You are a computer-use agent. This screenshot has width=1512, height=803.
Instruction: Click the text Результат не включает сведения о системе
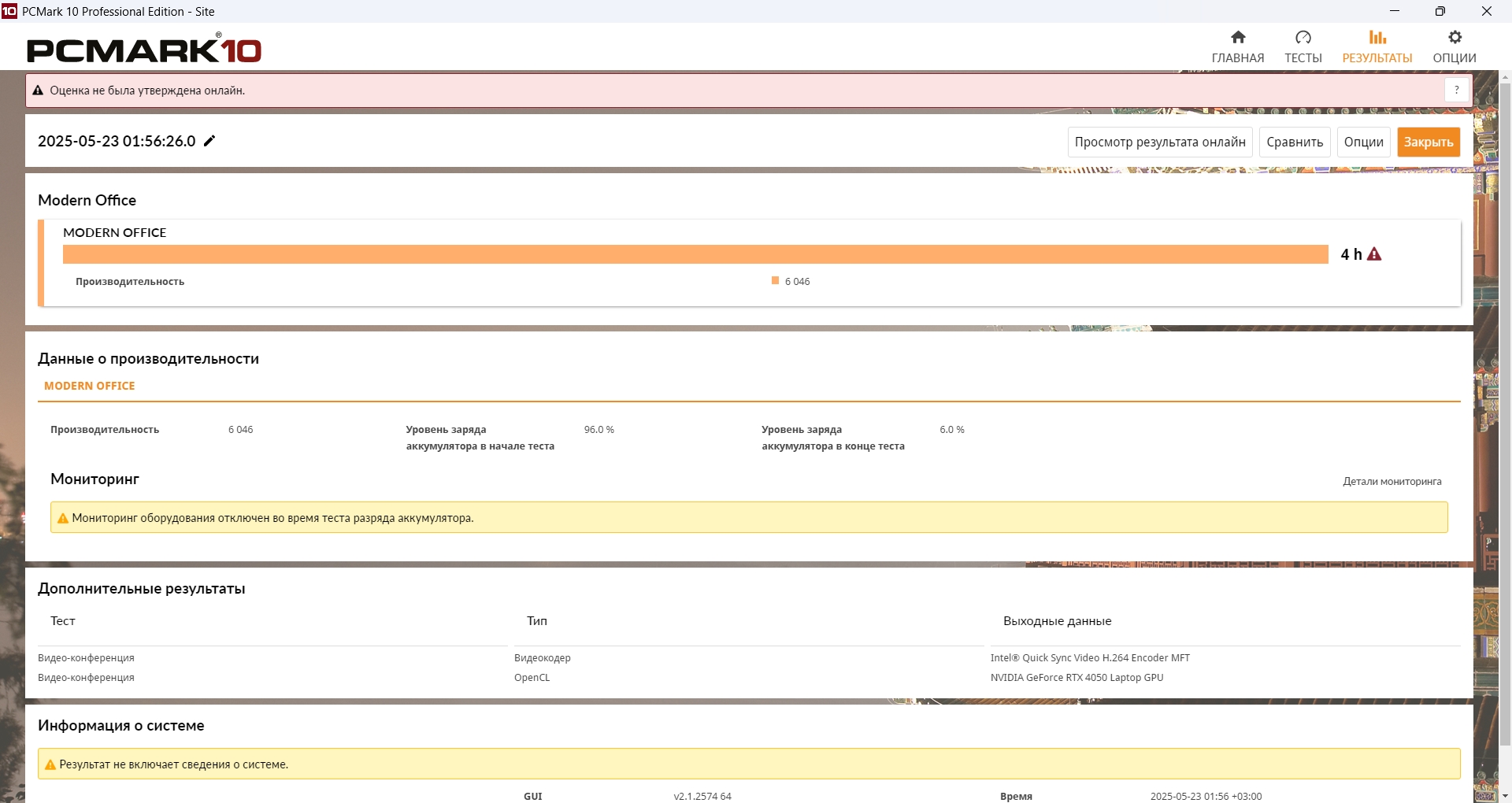174,765
